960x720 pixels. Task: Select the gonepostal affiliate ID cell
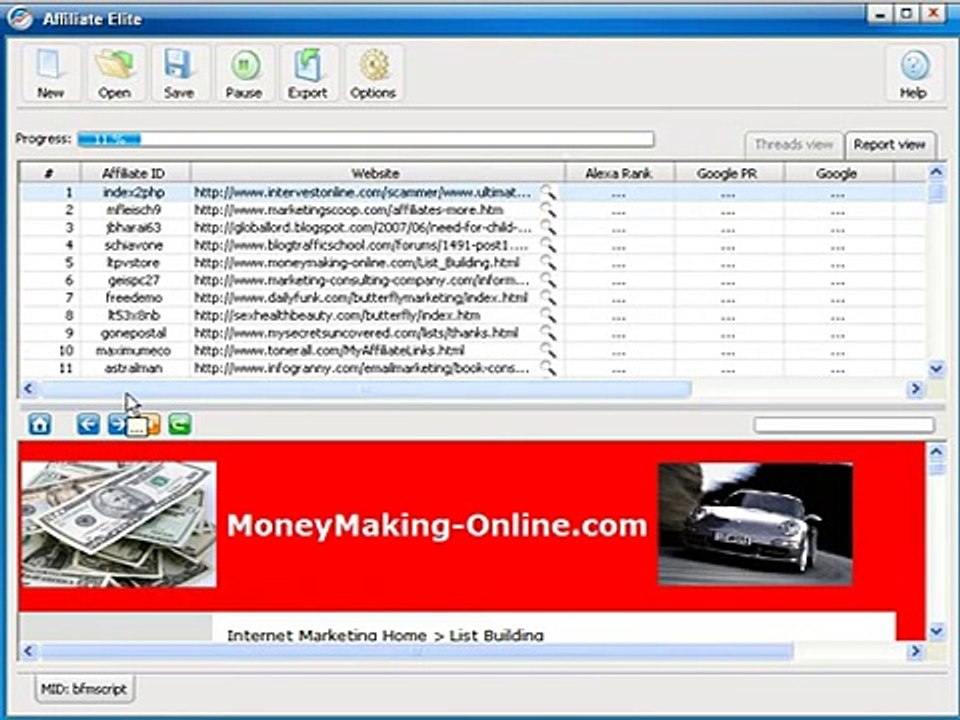tap(134, 334)
